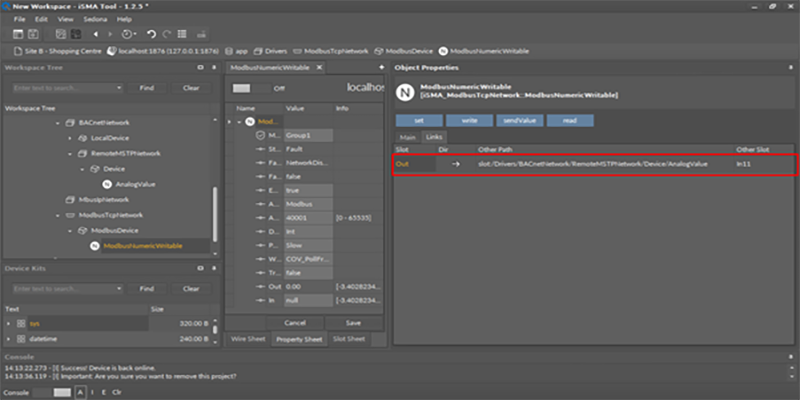Screen dimensions: 800x400
Task: Click the Workspace Tree vertical scrollbar
Action: (x=215, y=214)
